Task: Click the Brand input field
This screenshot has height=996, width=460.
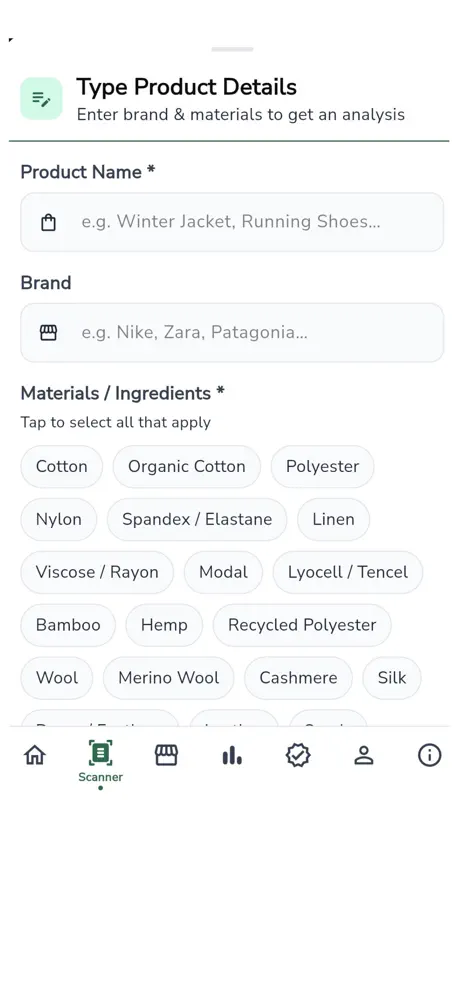Action: coord(232,333)
